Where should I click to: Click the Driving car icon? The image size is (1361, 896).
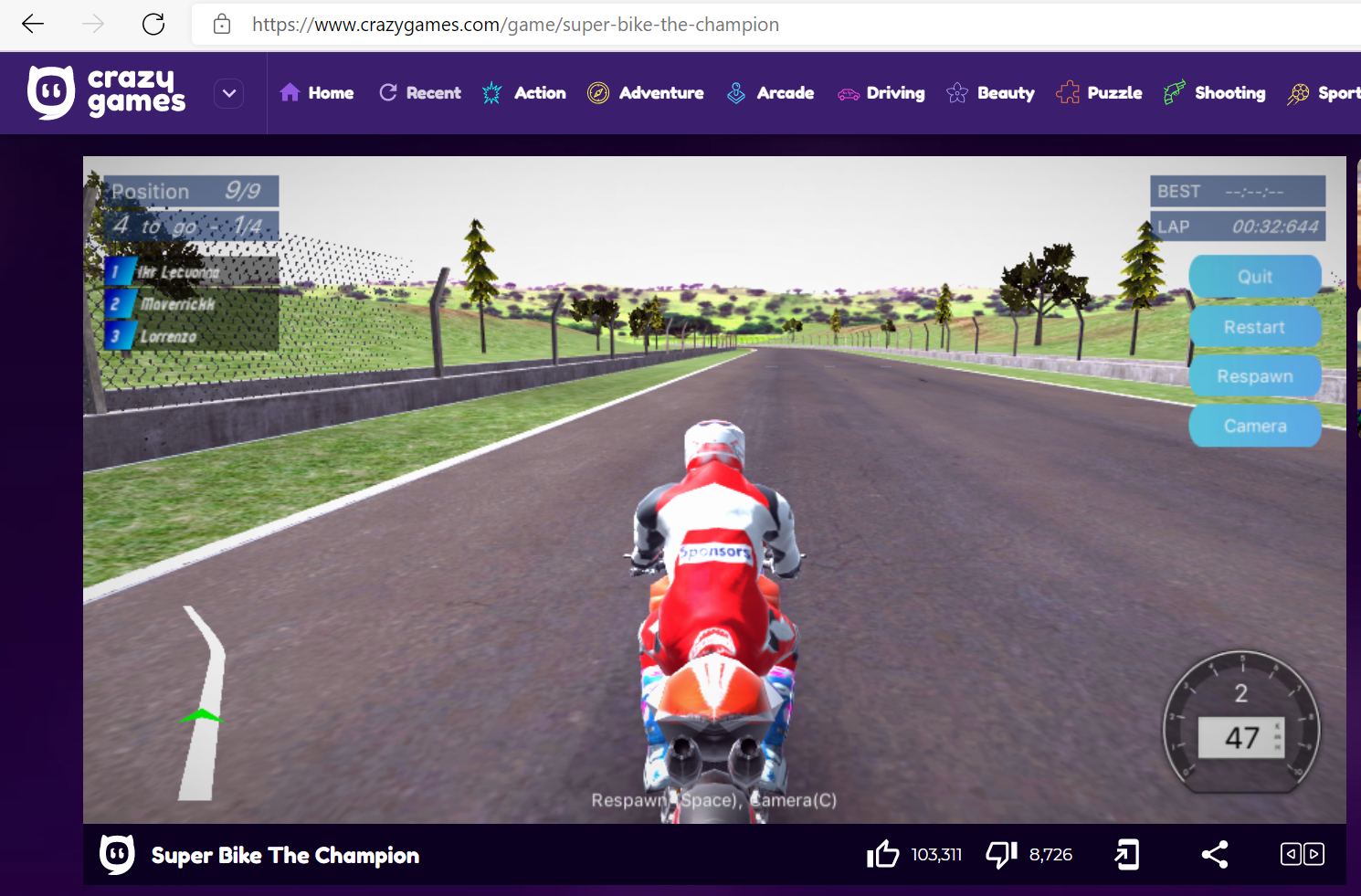[849, 93]
